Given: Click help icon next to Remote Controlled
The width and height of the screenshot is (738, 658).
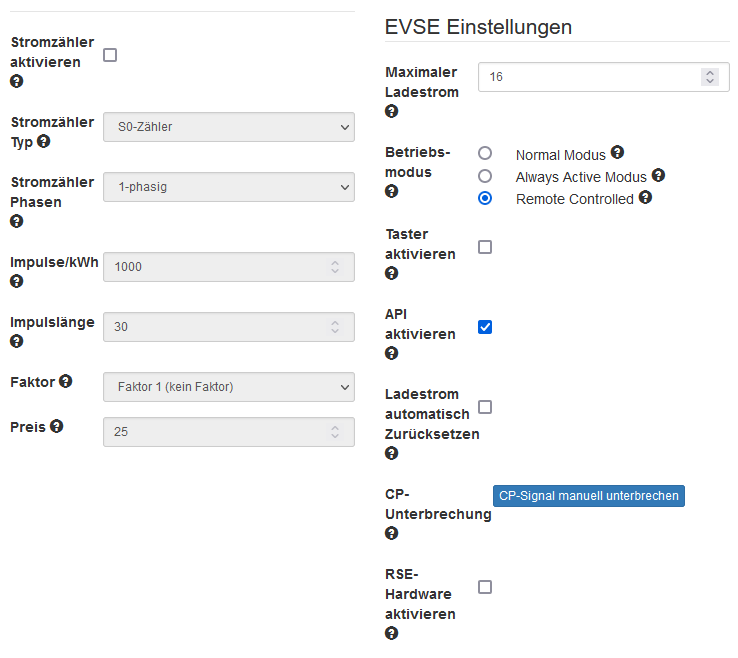Looking at the screenshot, I should point(645,198).
